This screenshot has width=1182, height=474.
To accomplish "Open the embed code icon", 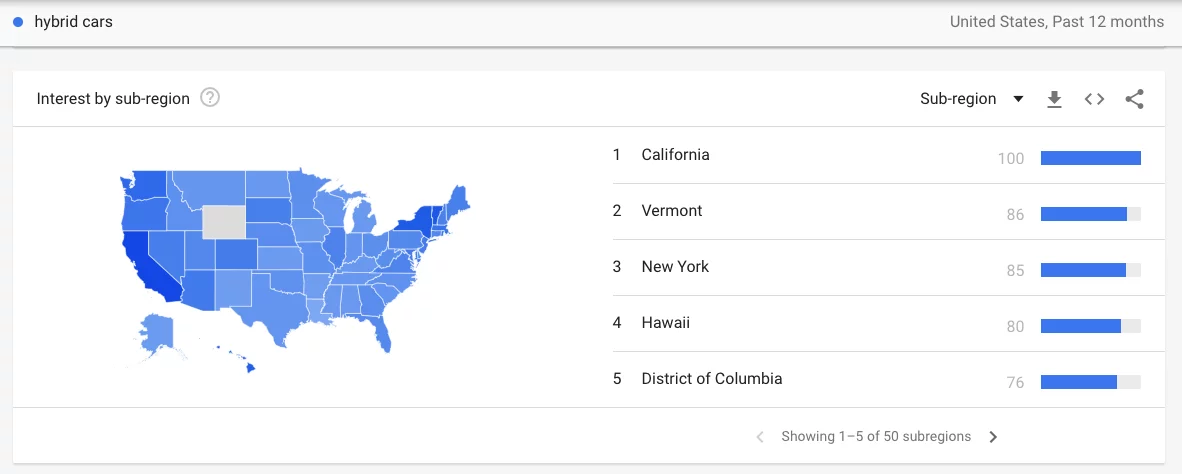I will [1094, 99].
